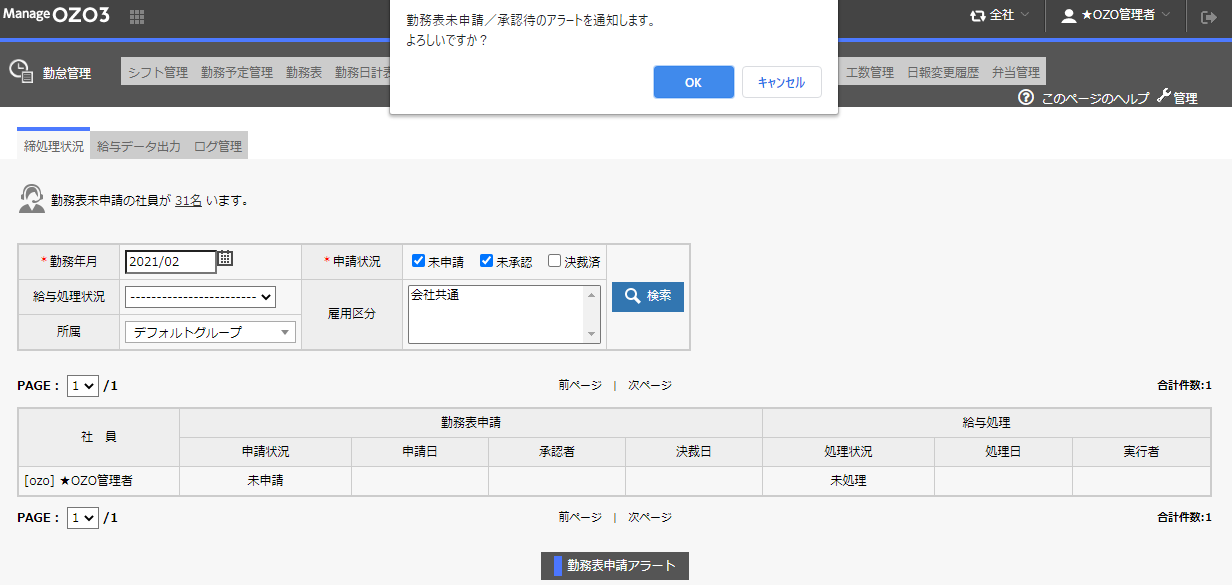Click the 未申請 status cell in the table
Image resolution: width=1232 pixels, height=585 pixels.
(x=265, y=481)
